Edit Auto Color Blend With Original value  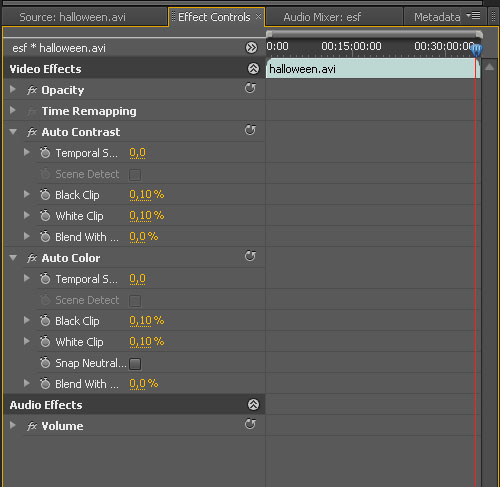click(x=137, y=384)
